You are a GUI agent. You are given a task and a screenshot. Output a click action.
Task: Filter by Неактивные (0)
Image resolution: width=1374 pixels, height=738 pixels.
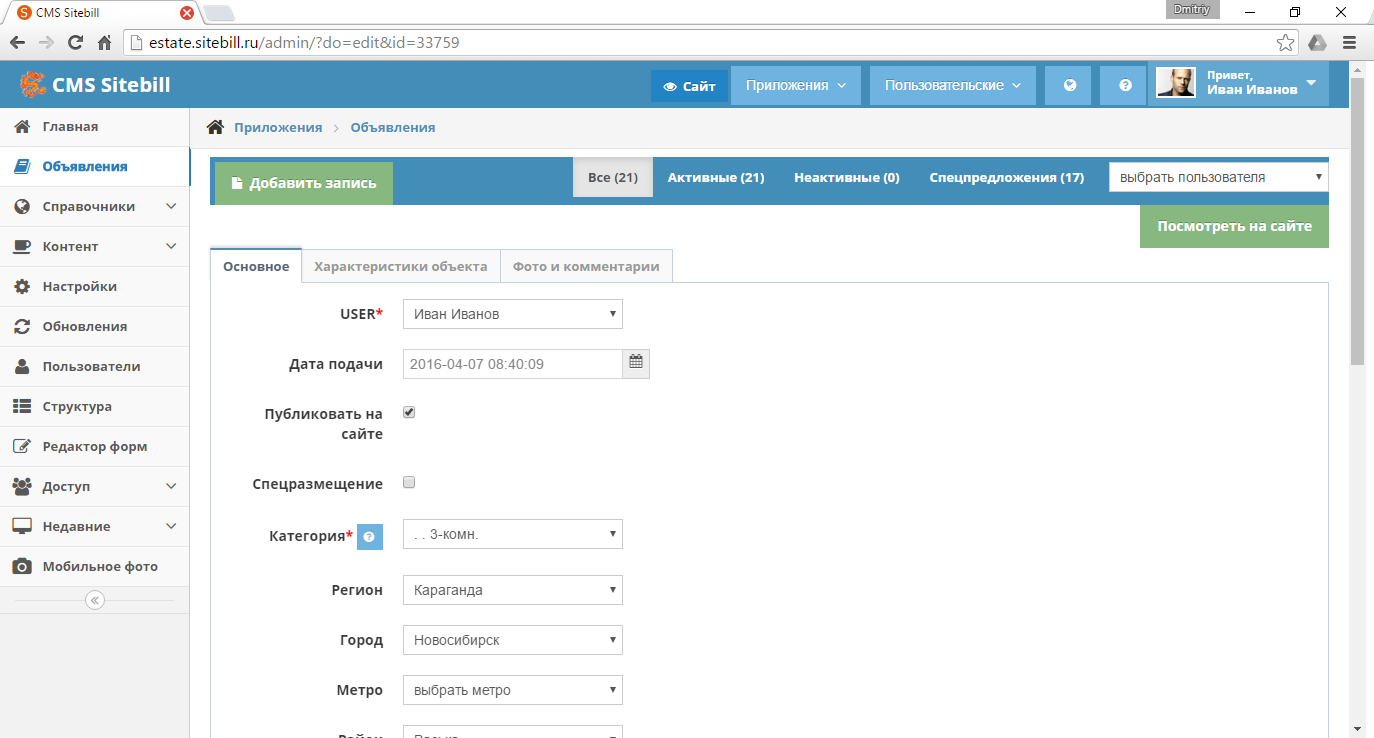click(x=847, y=177)
